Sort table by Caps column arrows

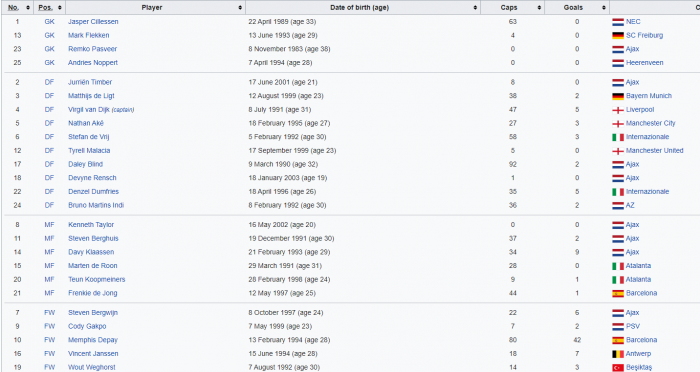(x=539, y=8)
